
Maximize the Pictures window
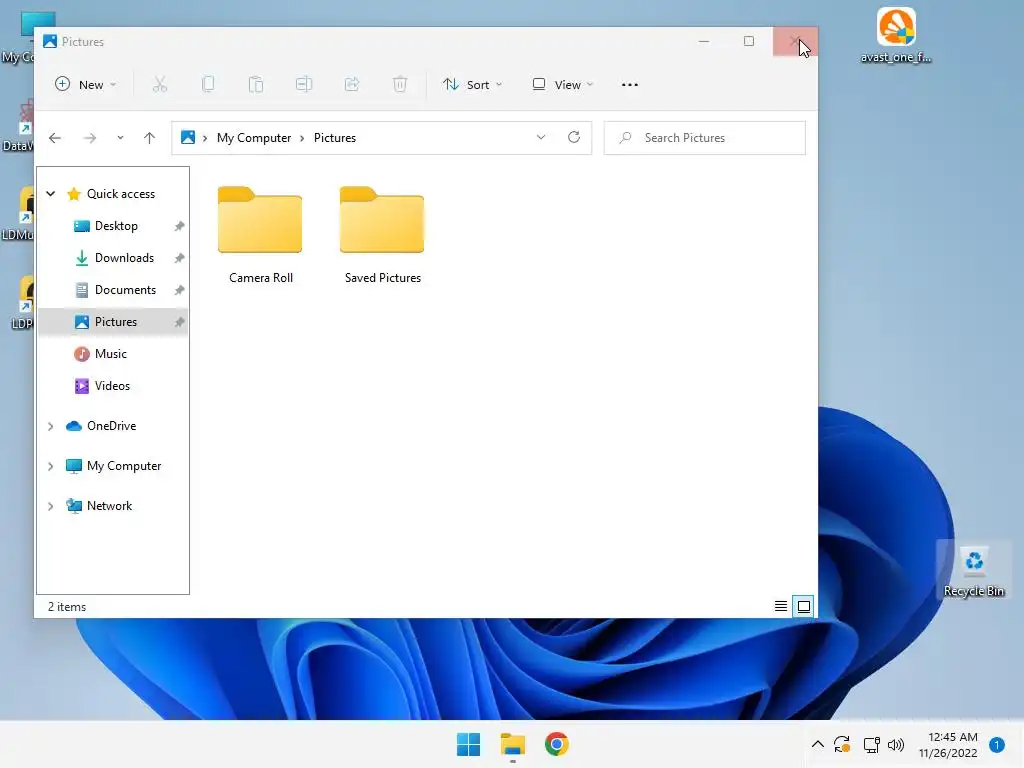[749, 41]
